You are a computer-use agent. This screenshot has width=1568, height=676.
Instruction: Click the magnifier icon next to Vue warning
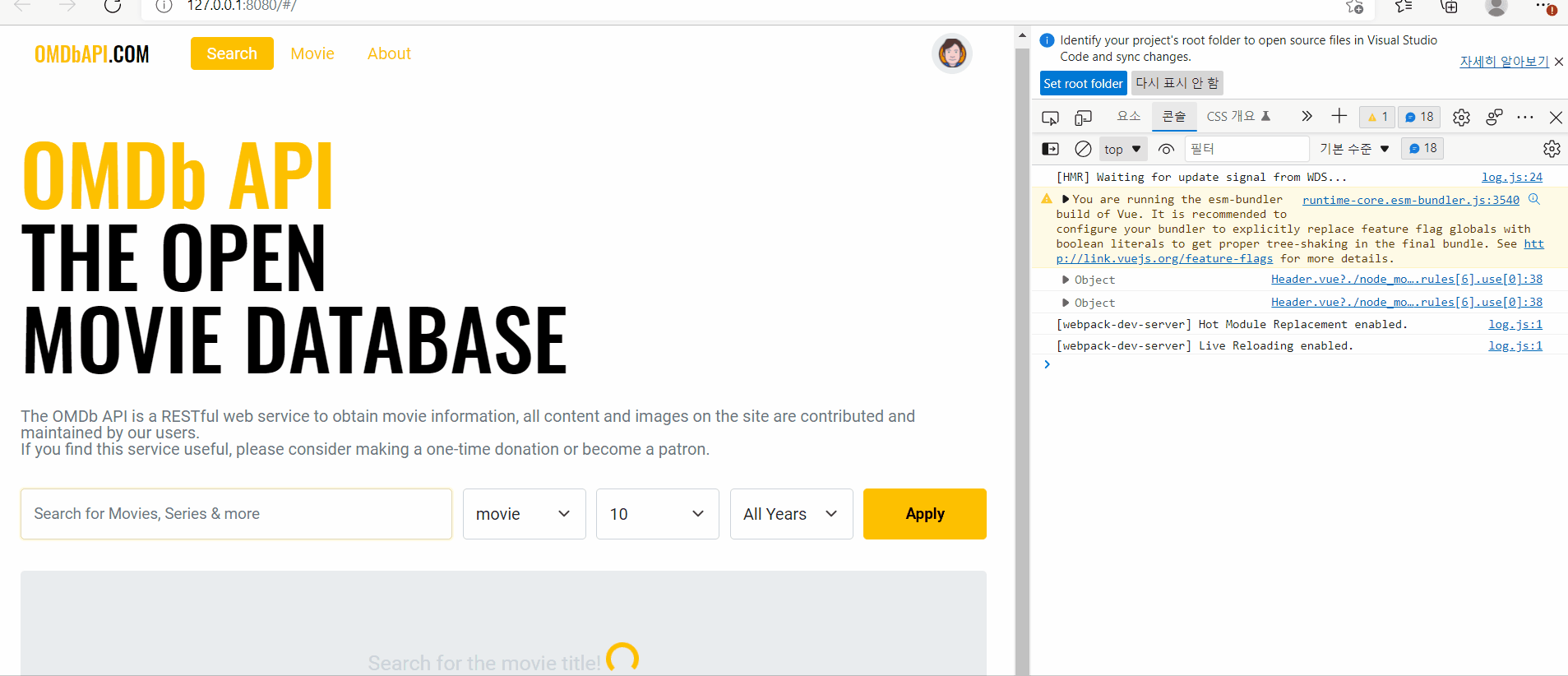[x=1533, y=199]
